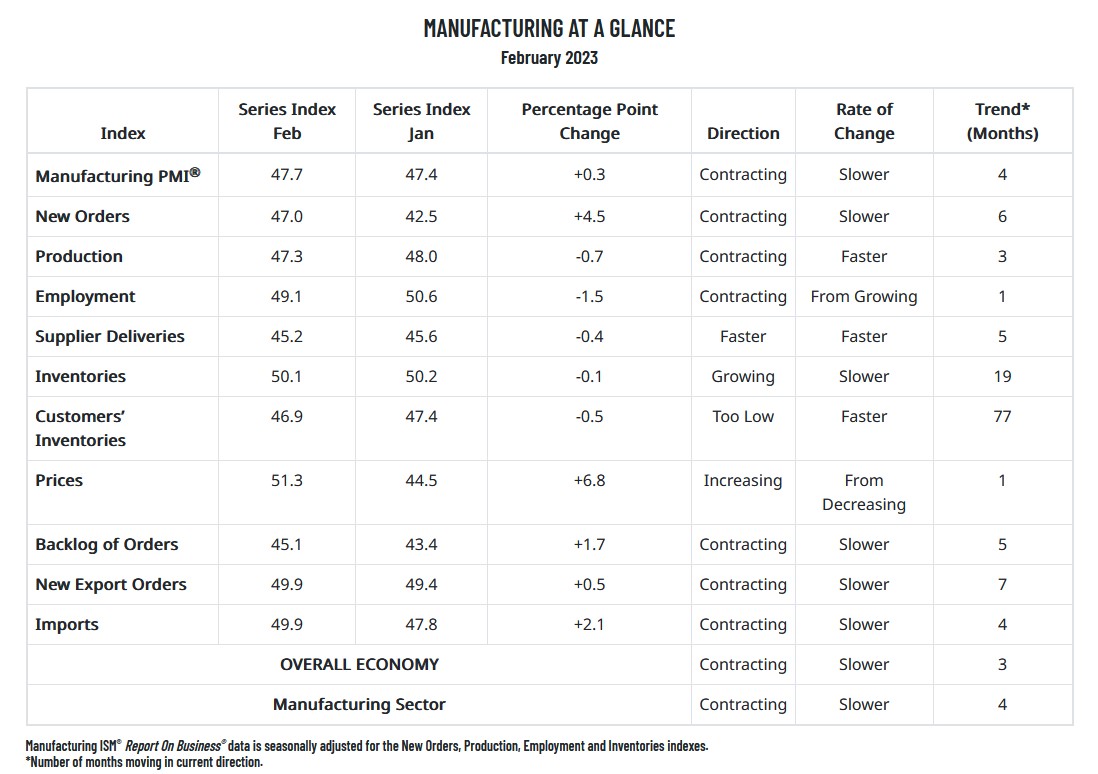
Task: Click the Manufacturing at a Glance title
Action: tap(549, 28)
